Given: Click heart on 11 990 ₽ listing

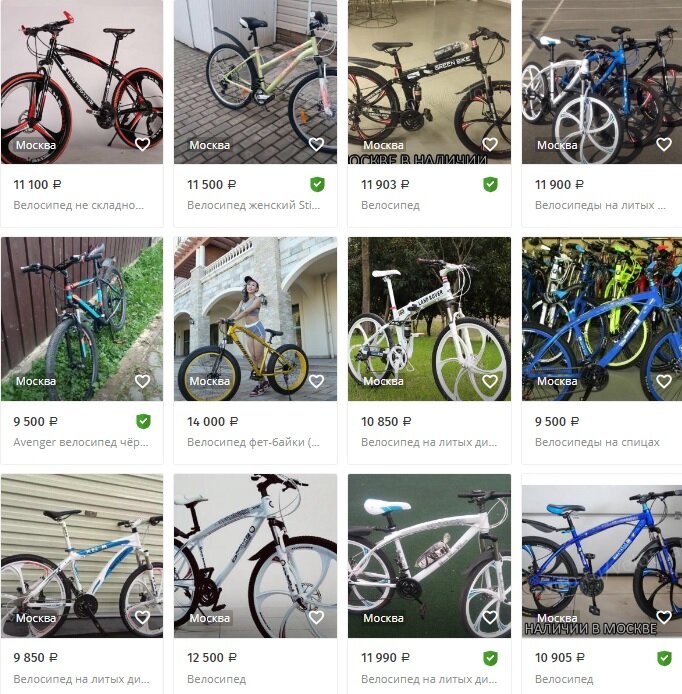Looking at the screenshot, I should [490, 617].
